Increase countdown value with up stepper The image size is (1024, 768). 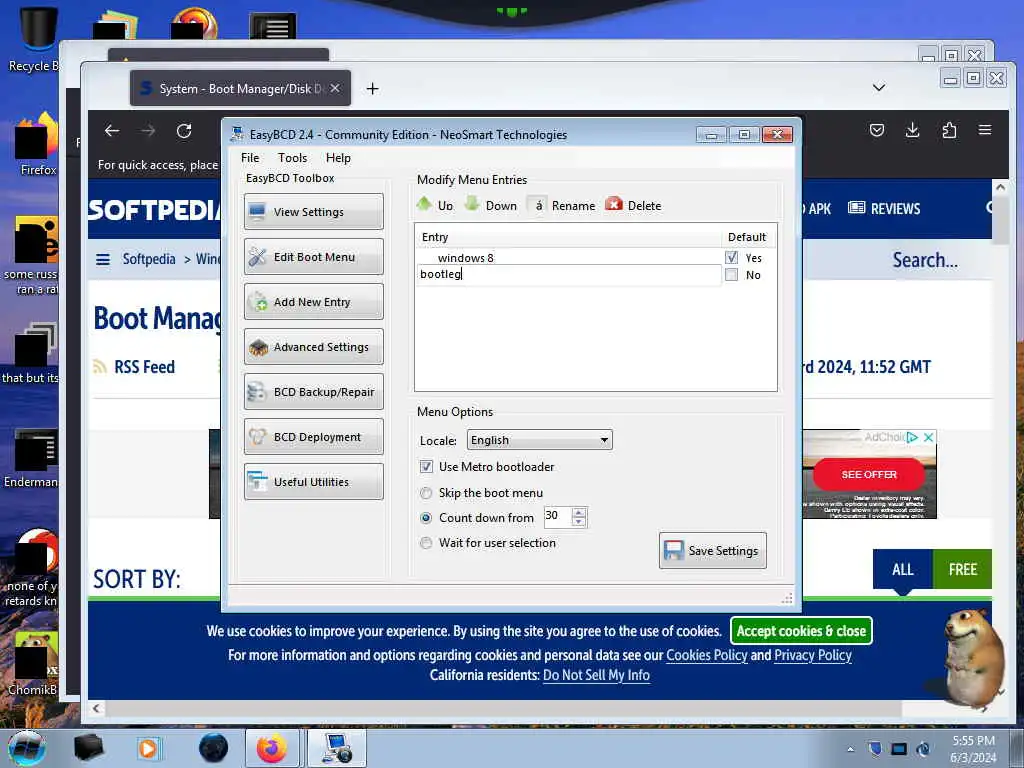[x=579, y=512]
